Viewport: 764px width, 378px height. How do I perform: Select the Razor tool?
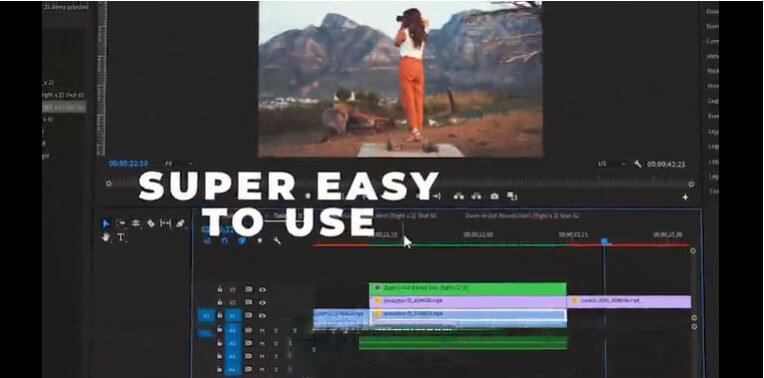(151, 224)
